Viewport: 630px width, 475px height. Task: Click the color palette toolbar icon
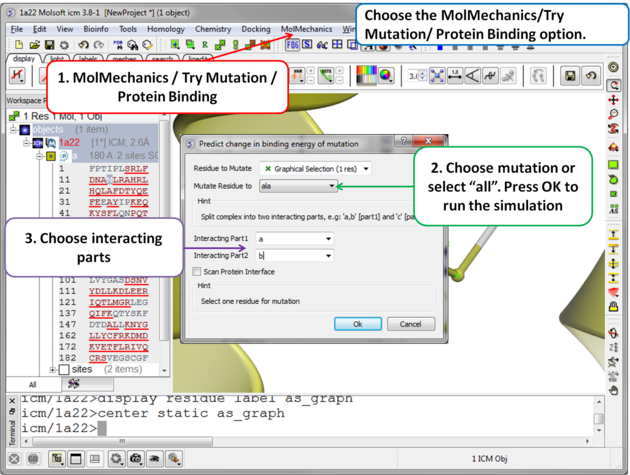[367, 76]
